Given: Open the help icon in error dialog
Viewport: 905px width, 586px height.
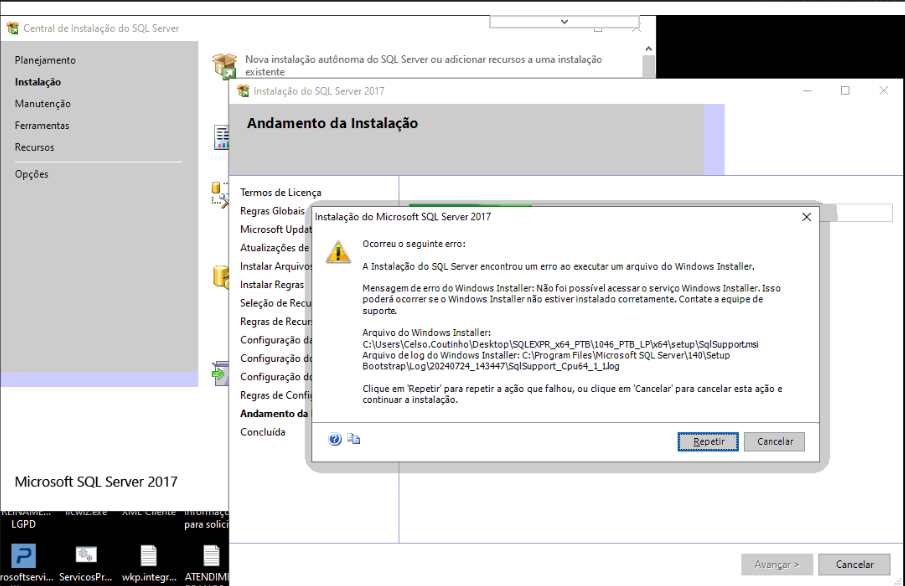Looking at the screenshot, I should coord(335,439).
